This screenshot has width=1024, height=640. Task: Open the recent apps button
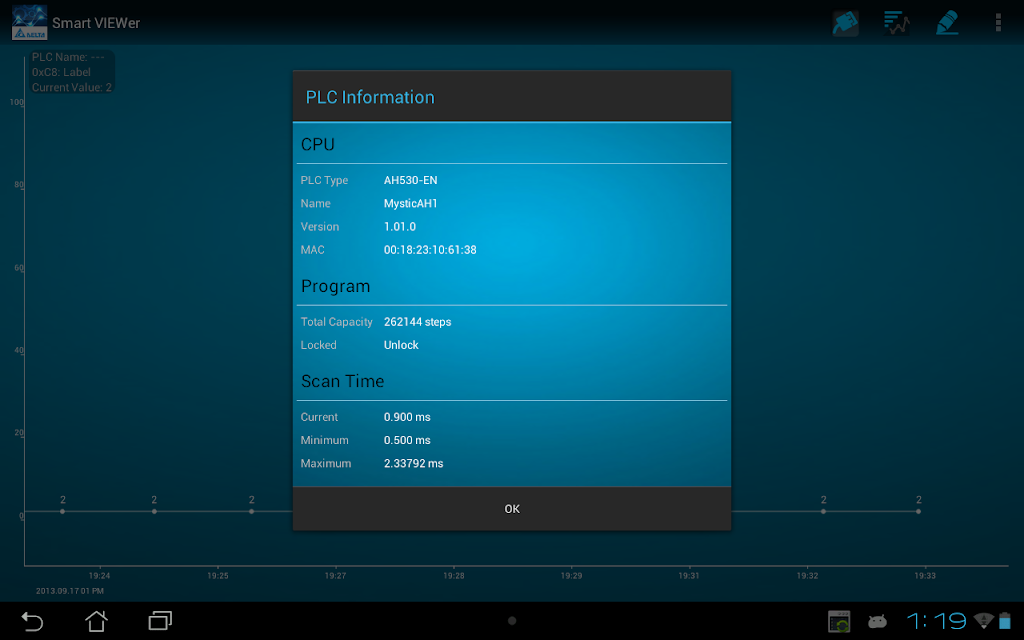click(160, 621)
